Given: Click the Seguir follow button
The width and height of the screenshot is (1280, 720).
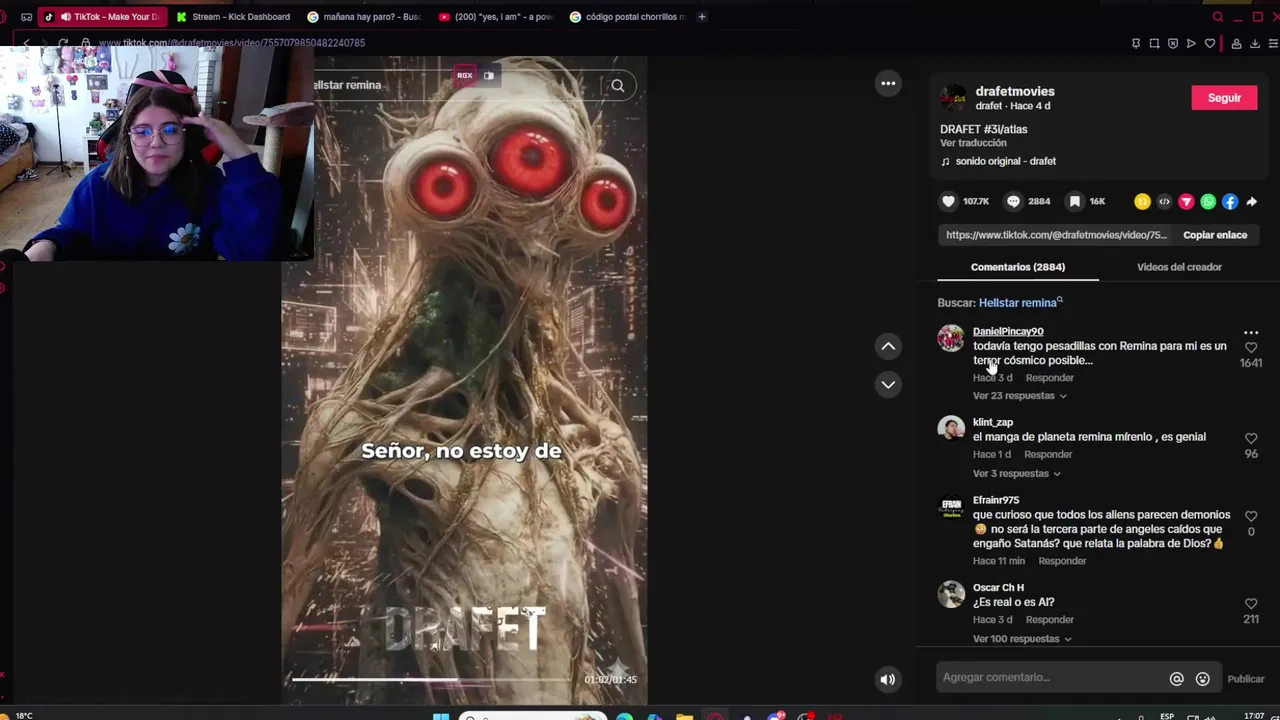Looking at the screenshot, I should tap(1224, 98).
